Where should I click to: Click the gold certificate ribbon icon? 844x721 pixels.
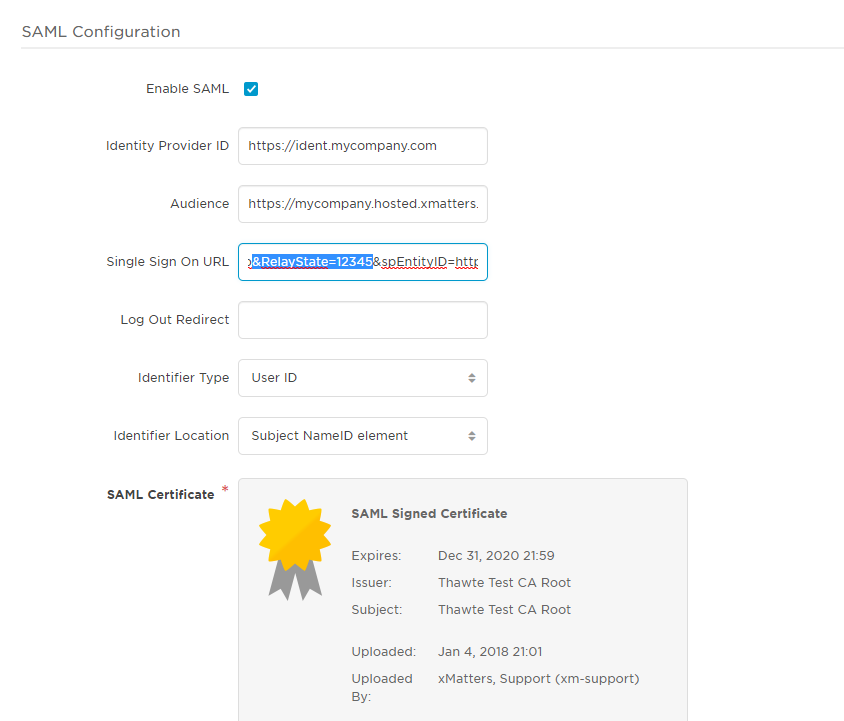295,549
